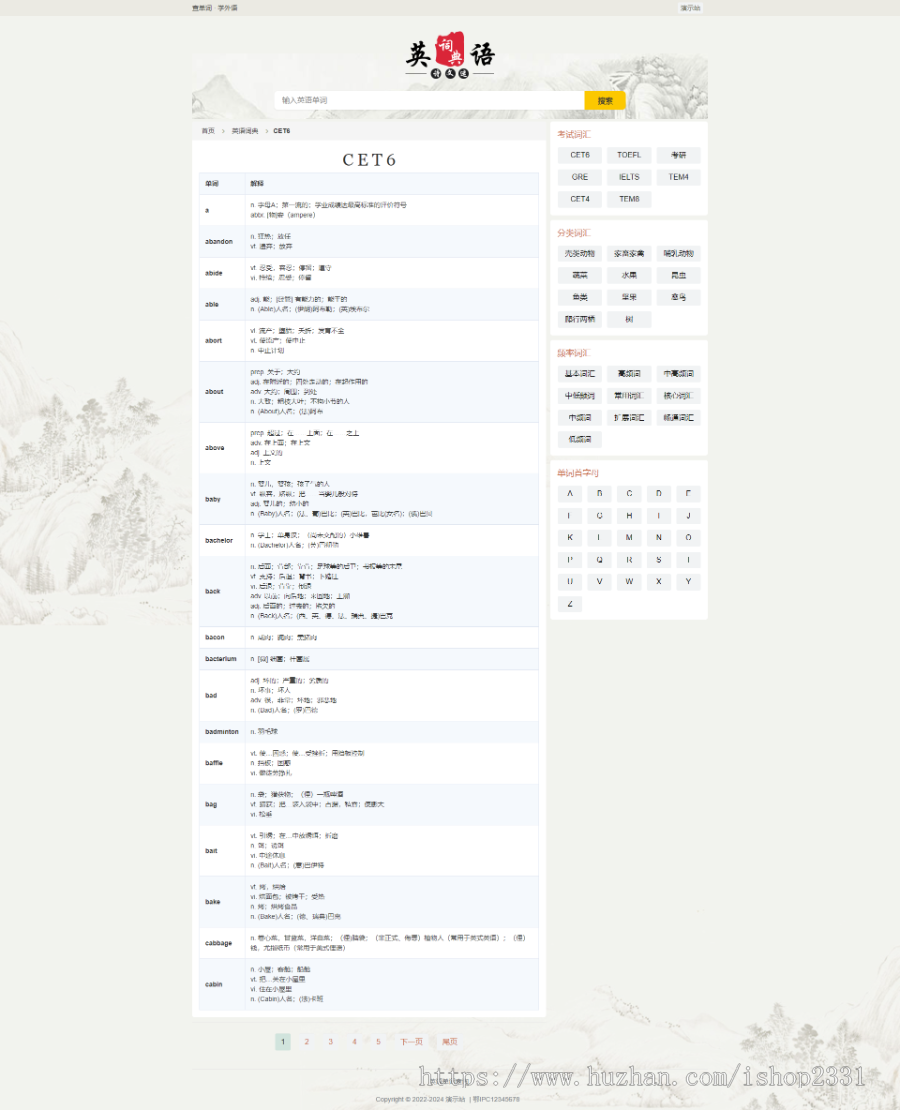
Task: Go to page 2 in pagination
Action: point(307,1042)
